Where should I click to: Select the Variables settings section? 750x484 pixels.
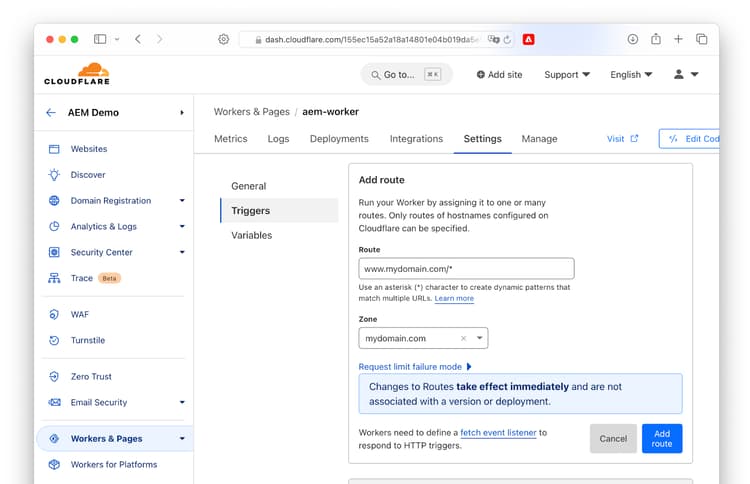[252, 235]
